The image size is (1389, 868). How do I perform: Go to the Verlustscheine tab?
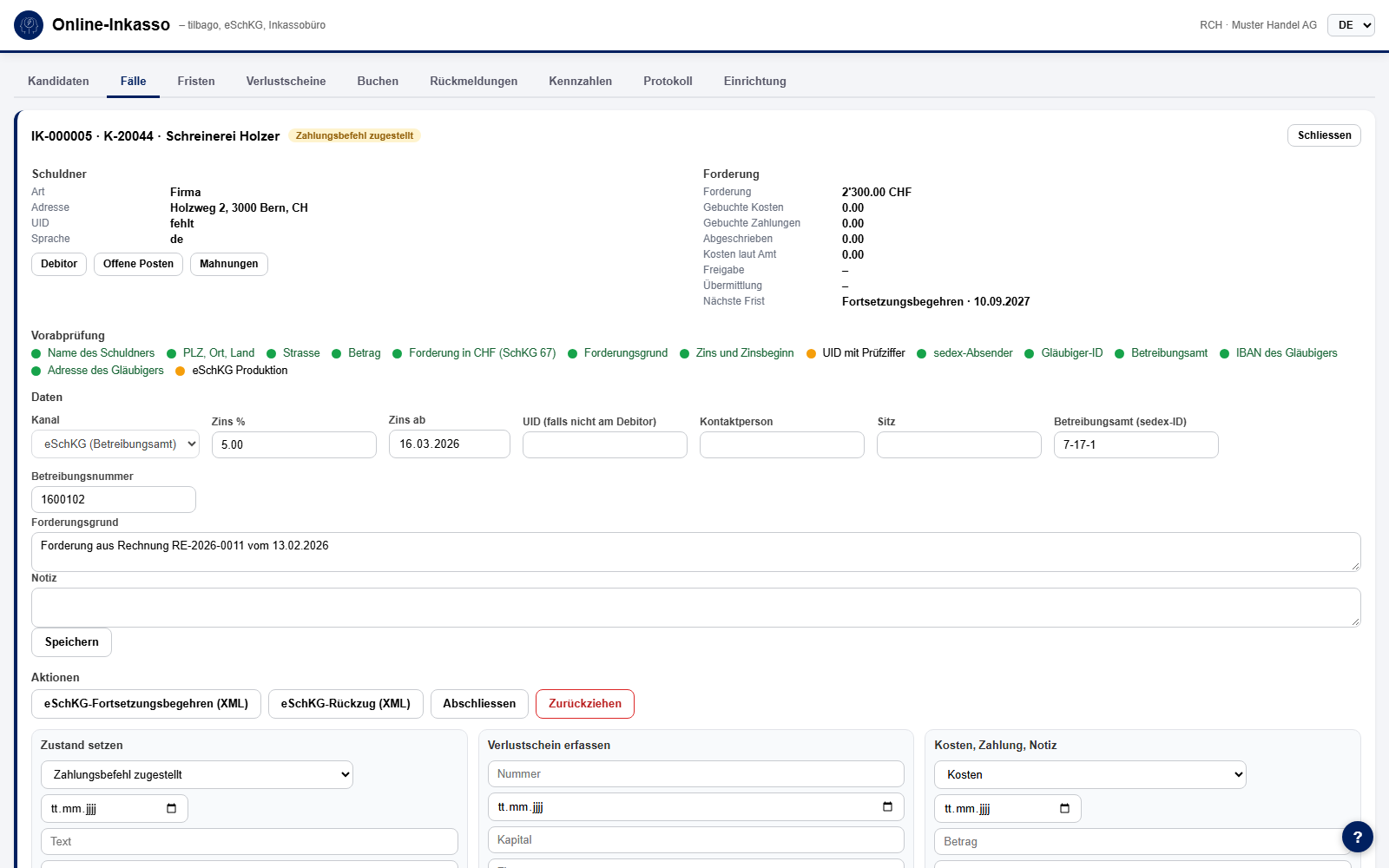coord(286,81)
